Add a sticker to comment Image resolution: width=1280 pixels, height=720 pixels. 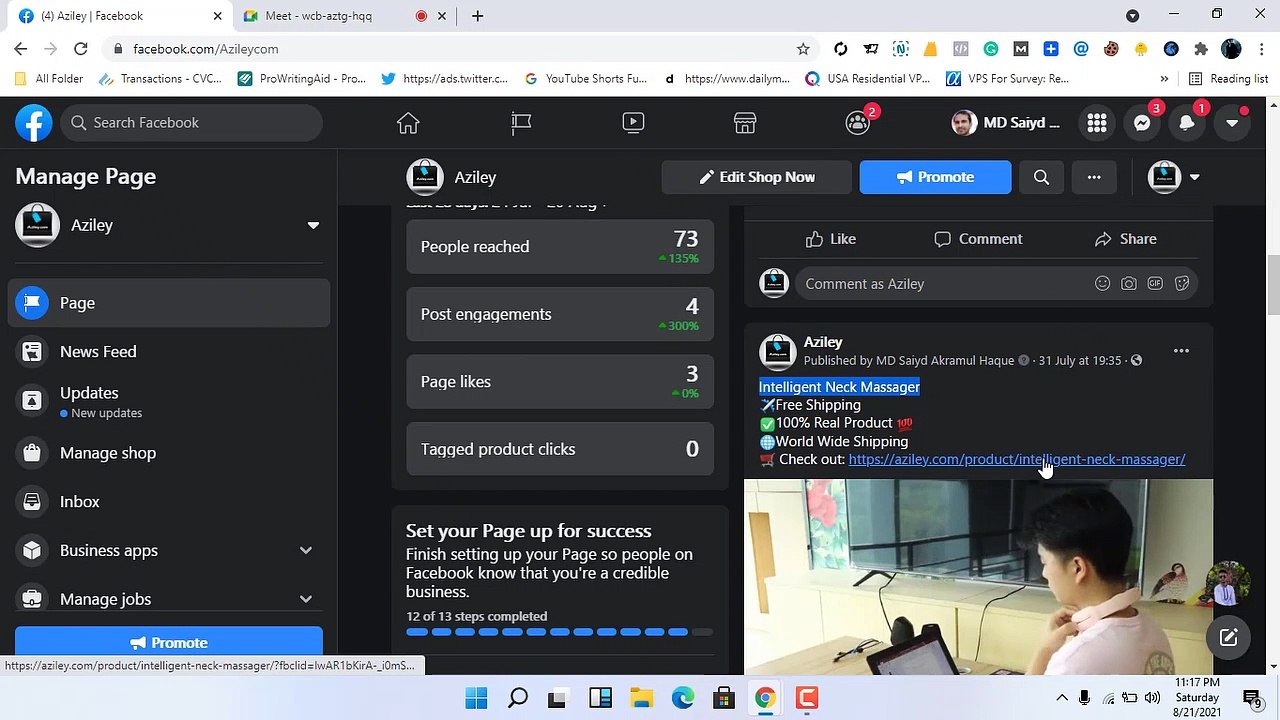pyautogui.click(x=1182, y=284)
